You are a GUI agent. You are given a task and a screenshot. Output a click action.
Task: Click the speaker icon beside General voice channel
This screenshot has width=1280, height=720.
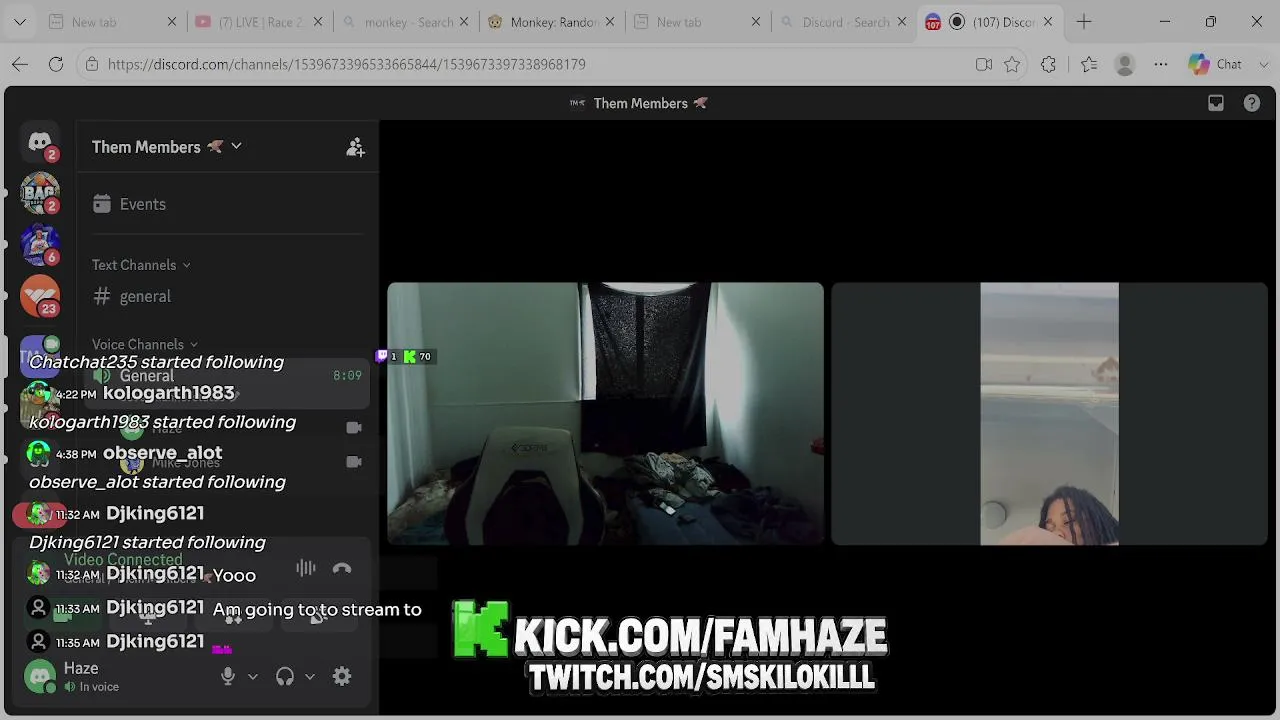click(102, 376)
